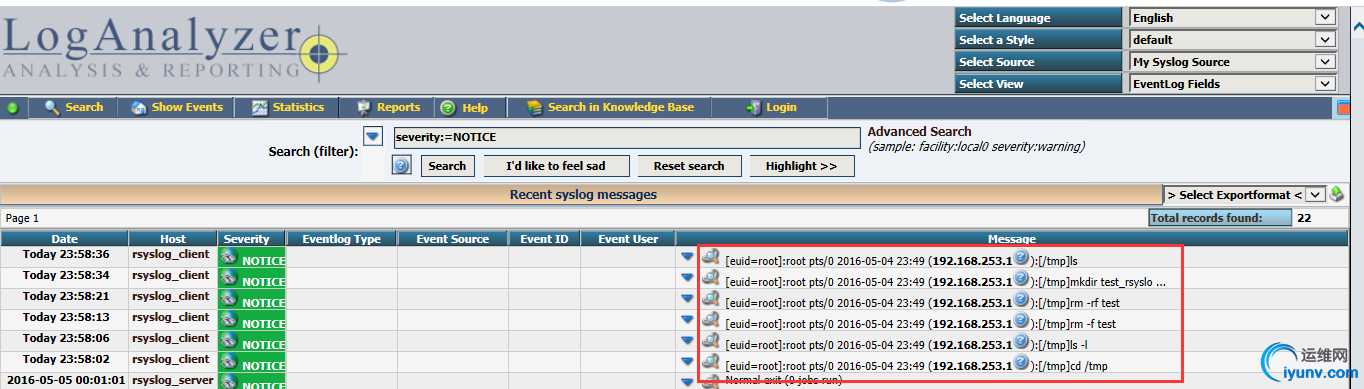This screenshot has height=389, width=1364.
Task: Expand the search filter dropdown arrow
Action: coord(373,136)
